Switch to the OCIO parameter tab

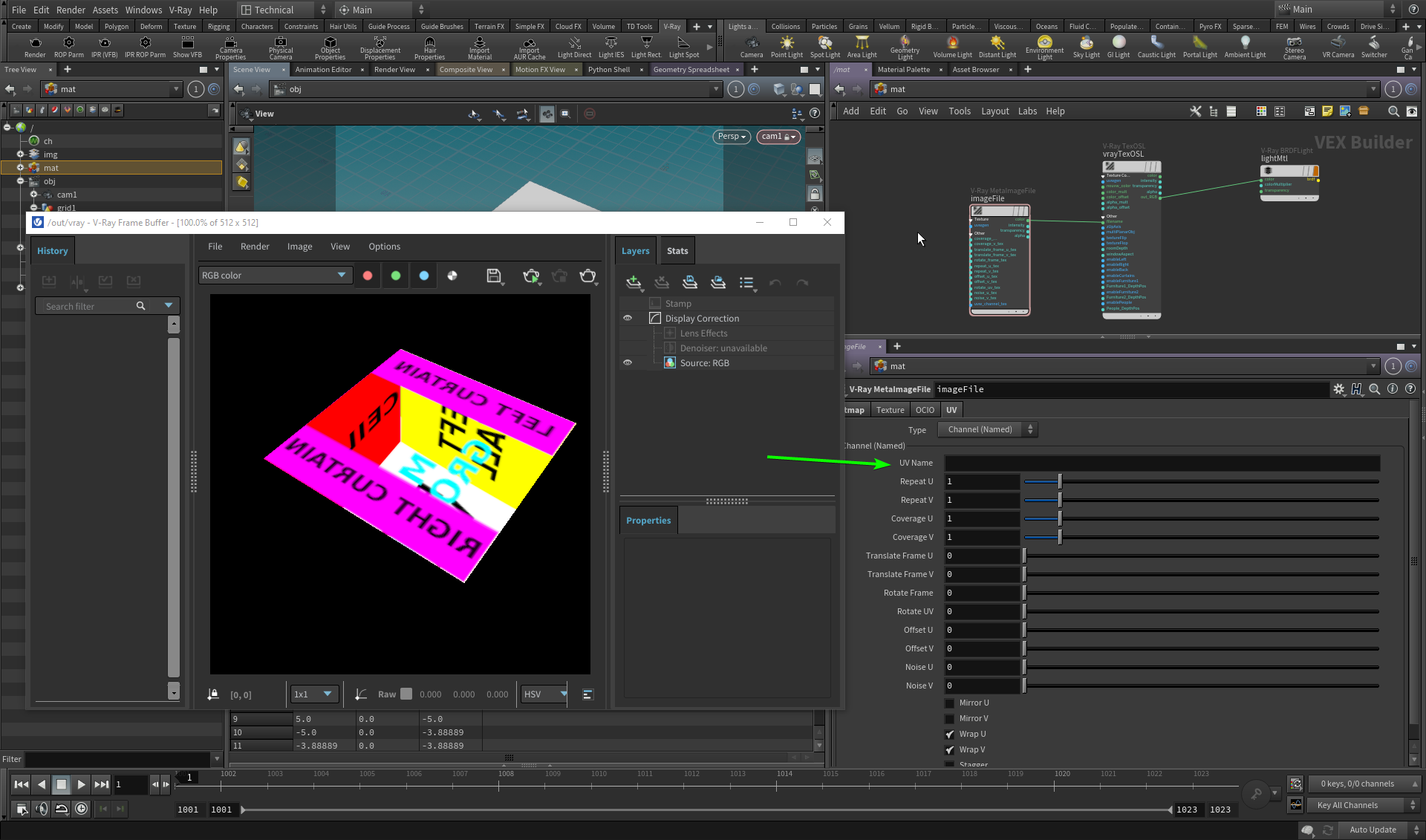coord(925,410)
